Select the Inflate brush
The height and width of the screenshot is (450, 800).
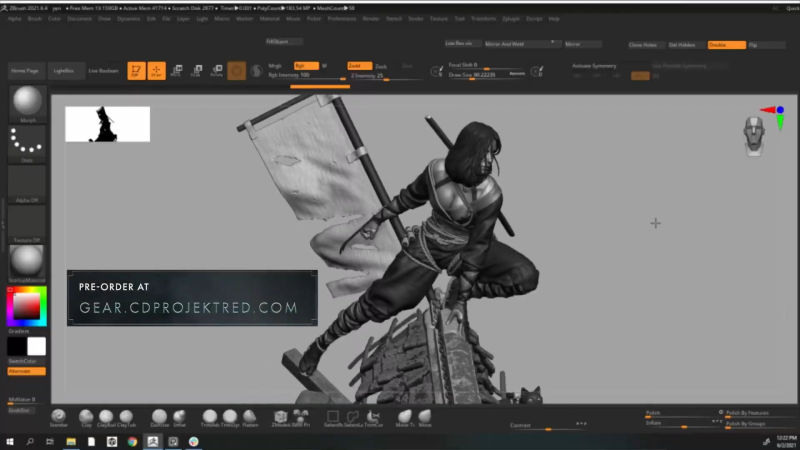[x=179, y=417]
